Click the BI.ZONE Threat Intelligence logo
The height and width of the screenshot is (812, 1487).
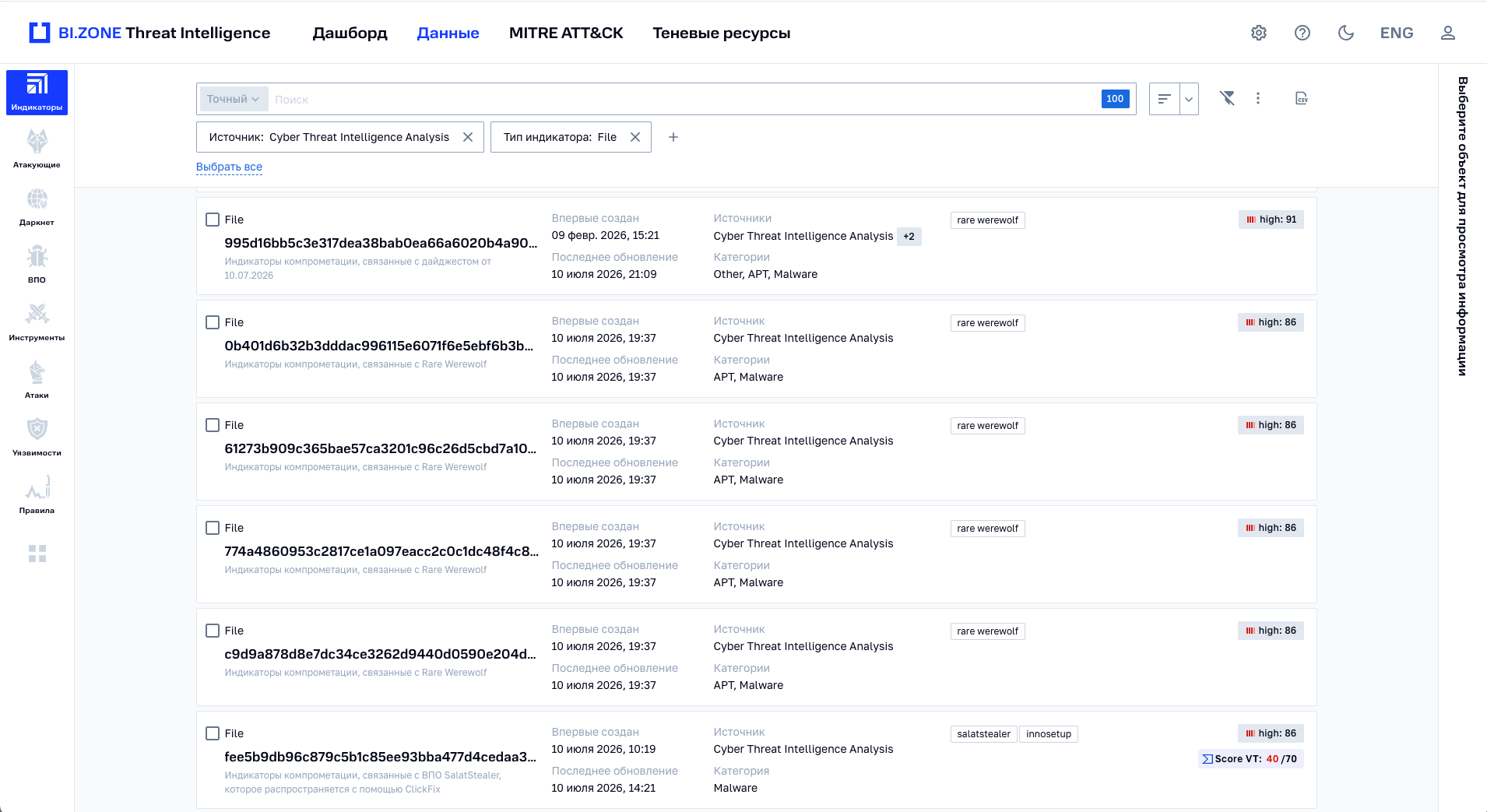pyautogui.click(x=149, y=33)
